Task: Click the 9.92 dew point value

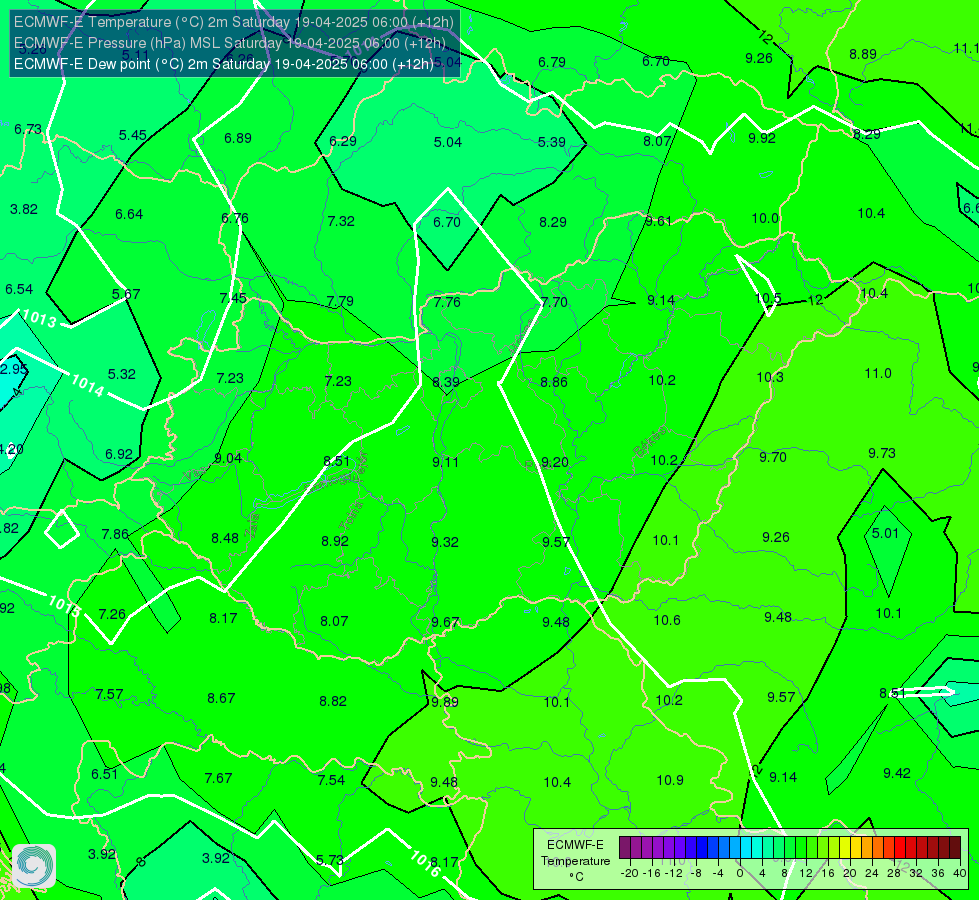Action: tap(762, 138)
